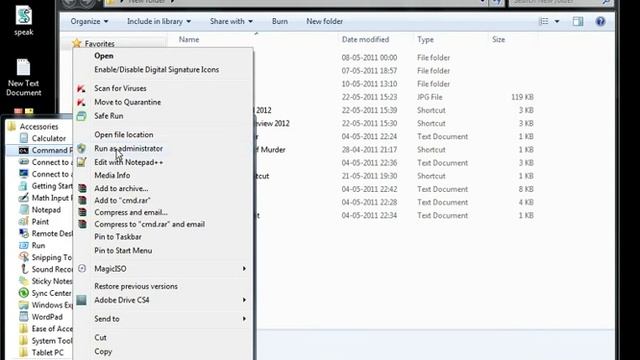Open the Tablet PC folder
Viewport: 640px width, 360px height.
pos(42,352)
